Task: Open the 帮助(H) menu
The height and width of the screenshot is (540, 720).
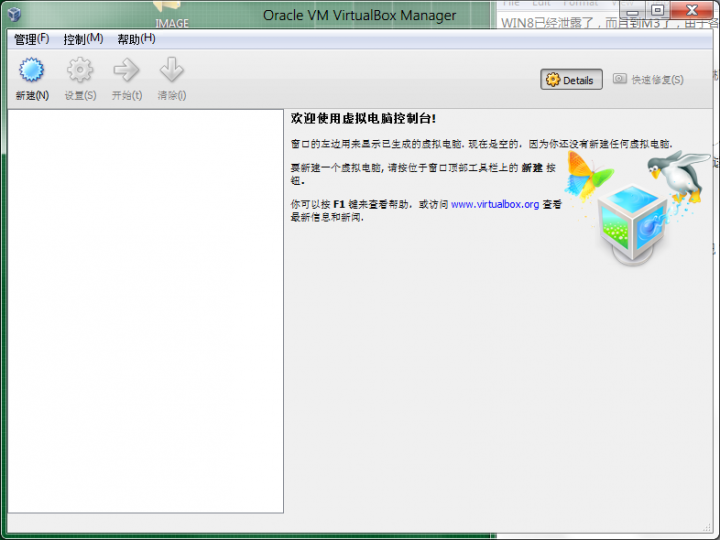Action: click(136, 39)
